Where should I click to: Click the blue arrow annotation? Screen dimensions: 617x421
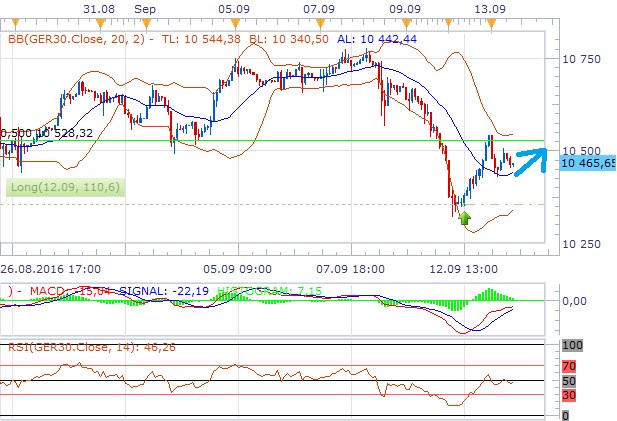pos(527,159)
